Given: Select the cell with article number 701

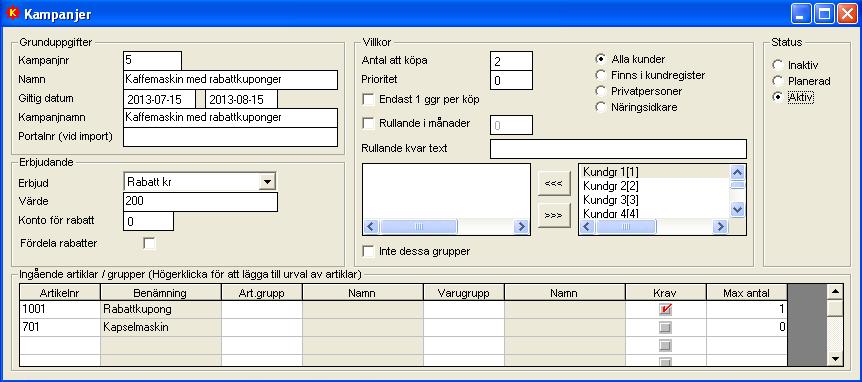Looking at the screenshot, I should pos(60,328).
